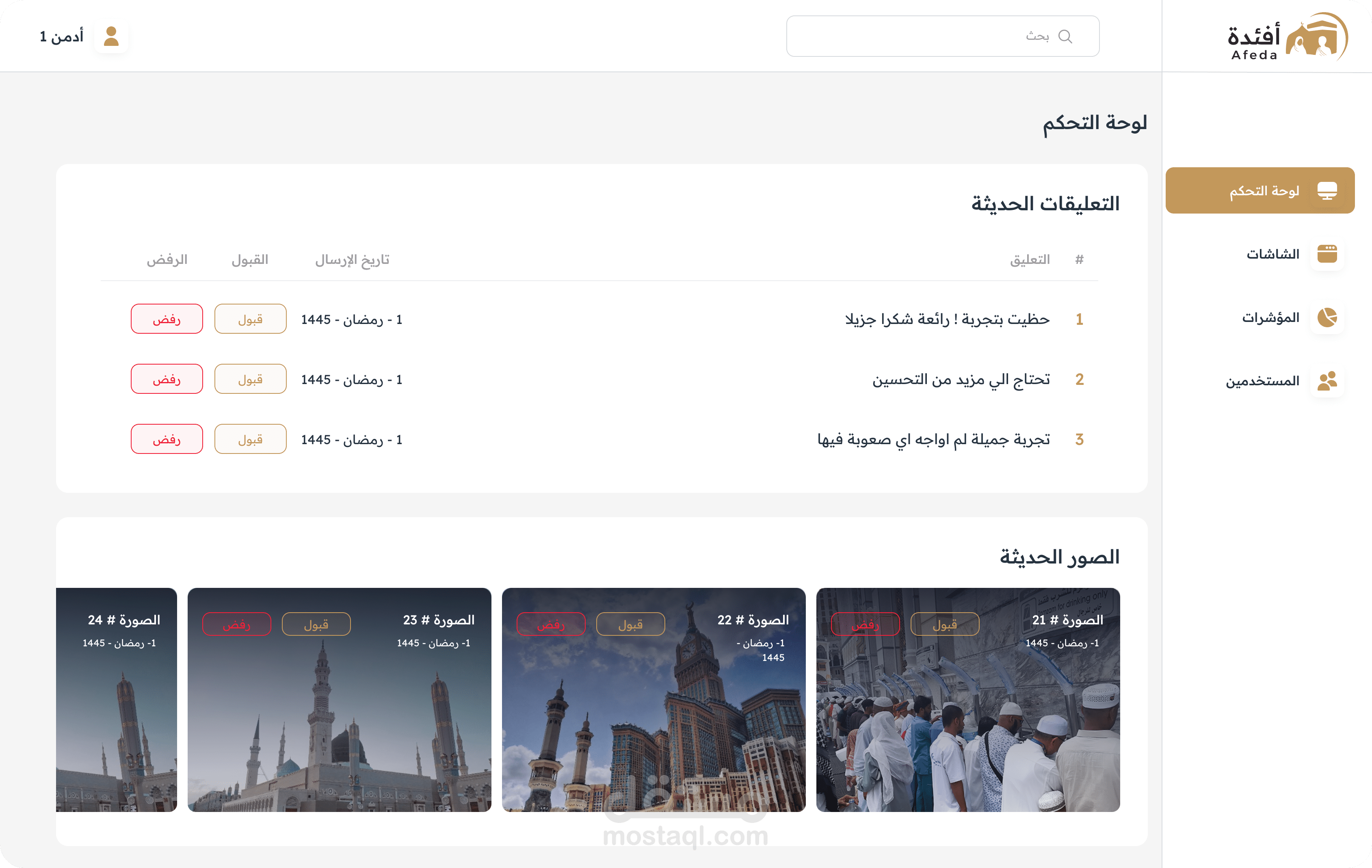This screenshot has height=868, width=1372.
Task: Click the الصورة # 21 title
Action: (x=1067, y=620)
